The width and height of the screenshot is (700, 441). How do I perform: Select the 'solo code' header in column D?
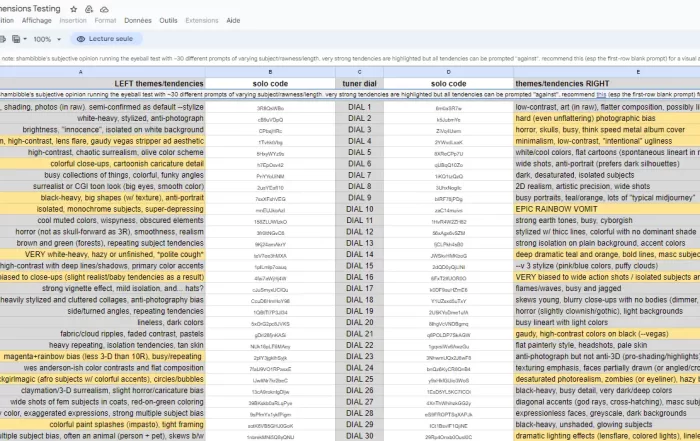[448, 83]
